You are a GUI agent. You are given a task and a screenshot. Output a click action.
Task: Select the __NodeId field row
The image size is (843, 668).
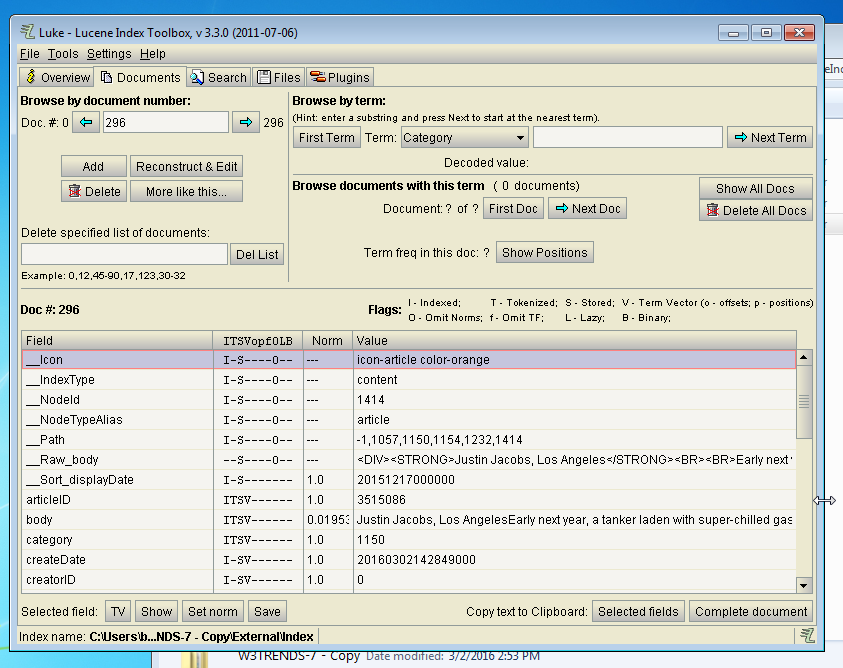pyautogui.click(x=409, y=400)
